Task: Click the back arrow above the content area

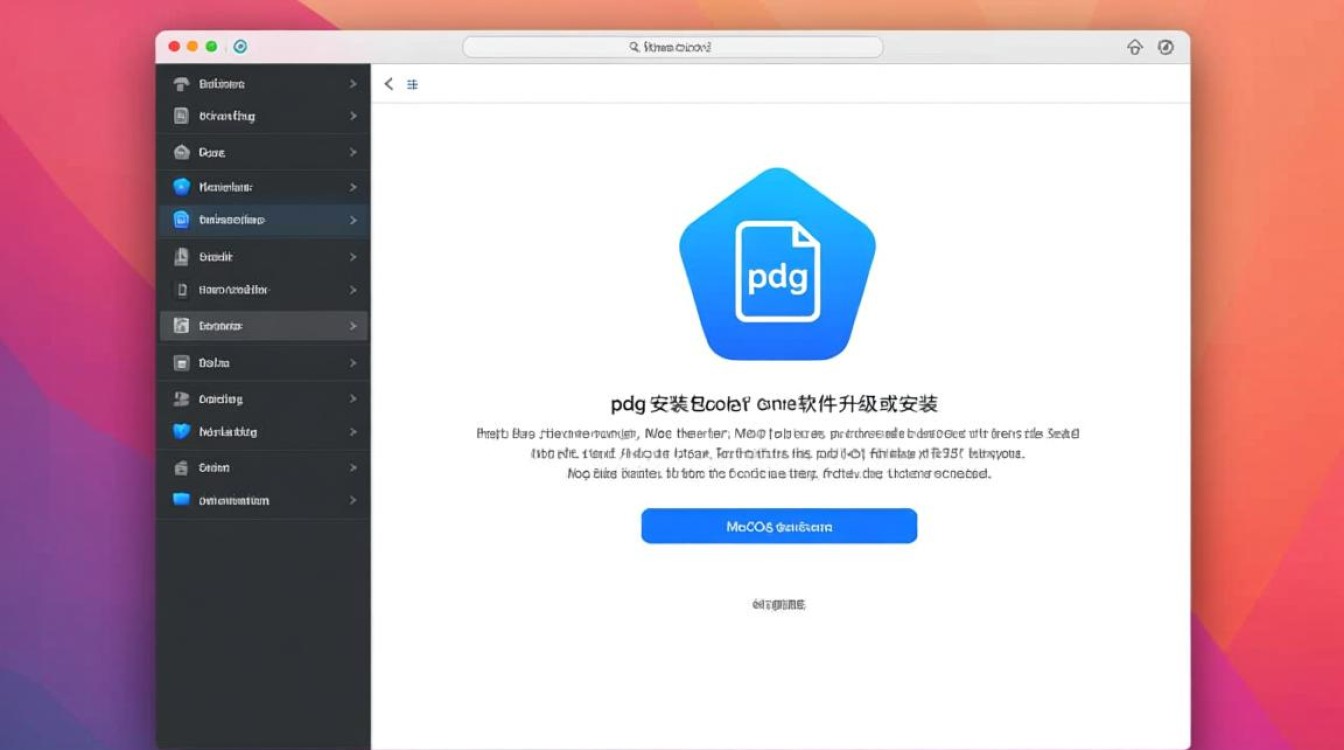Action: click(389, 85)
